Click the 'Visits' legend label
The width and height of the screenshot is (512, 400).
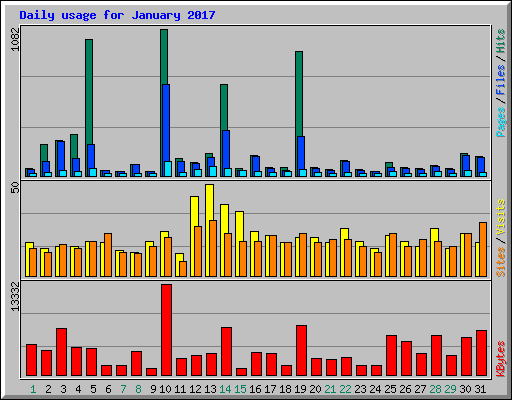(x=501, y=218)
